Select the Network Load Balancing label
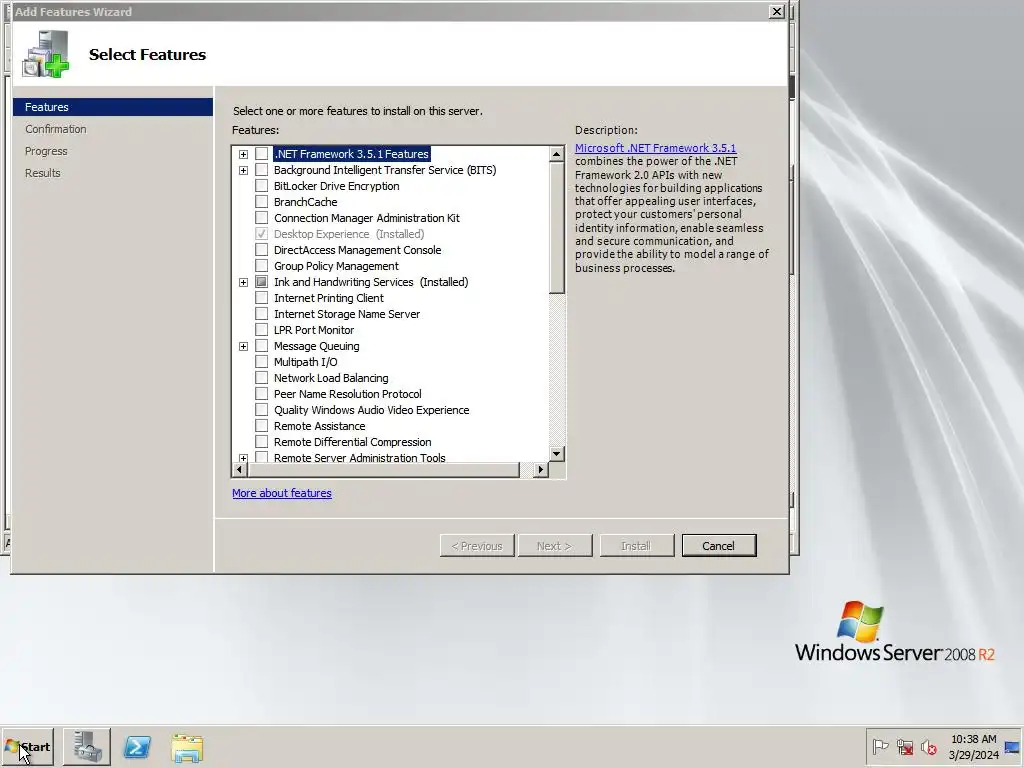Viewport: 1024px width, 768px height. pyautogui.click(x=331, y=378)
